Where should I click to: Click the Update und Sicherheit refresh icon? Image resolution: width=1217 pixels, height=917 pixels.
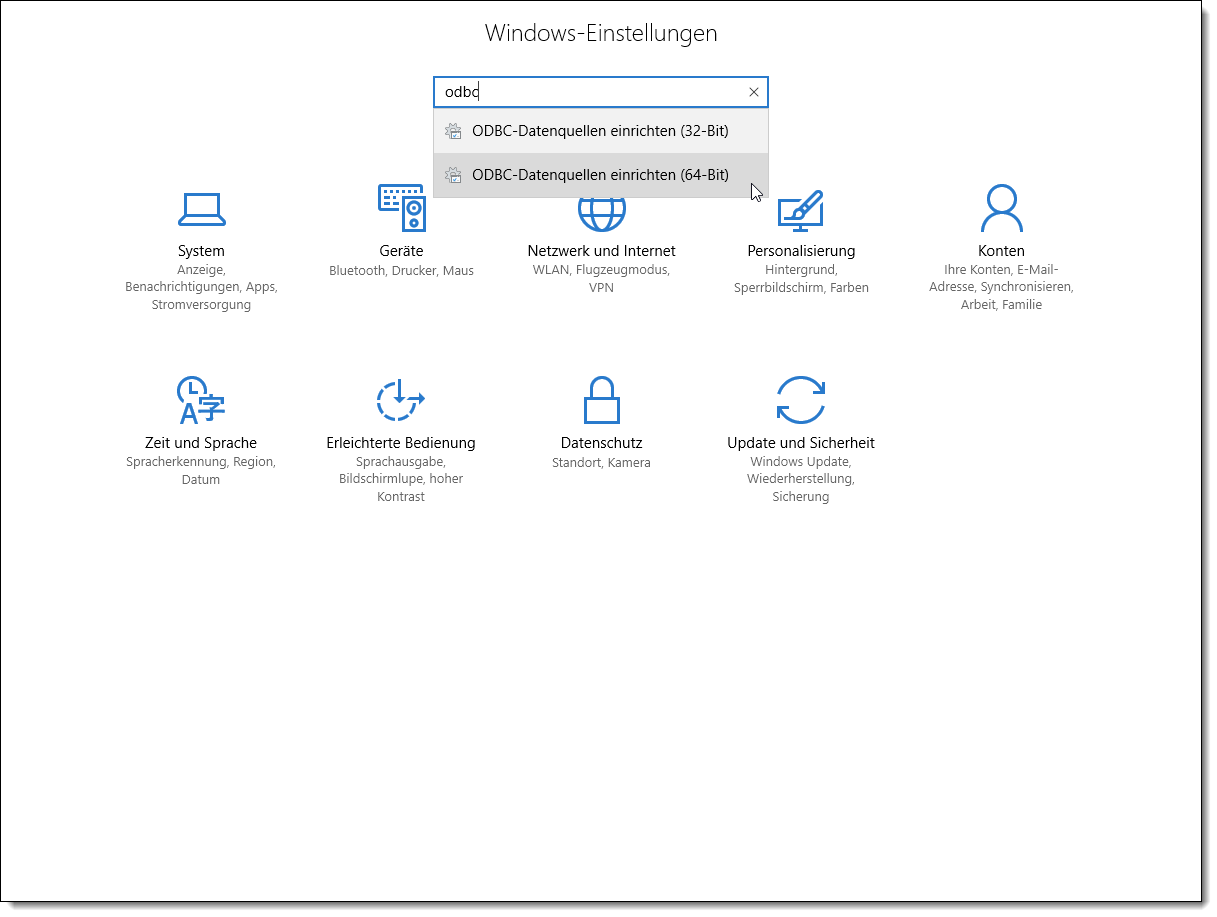click(800, 400)
